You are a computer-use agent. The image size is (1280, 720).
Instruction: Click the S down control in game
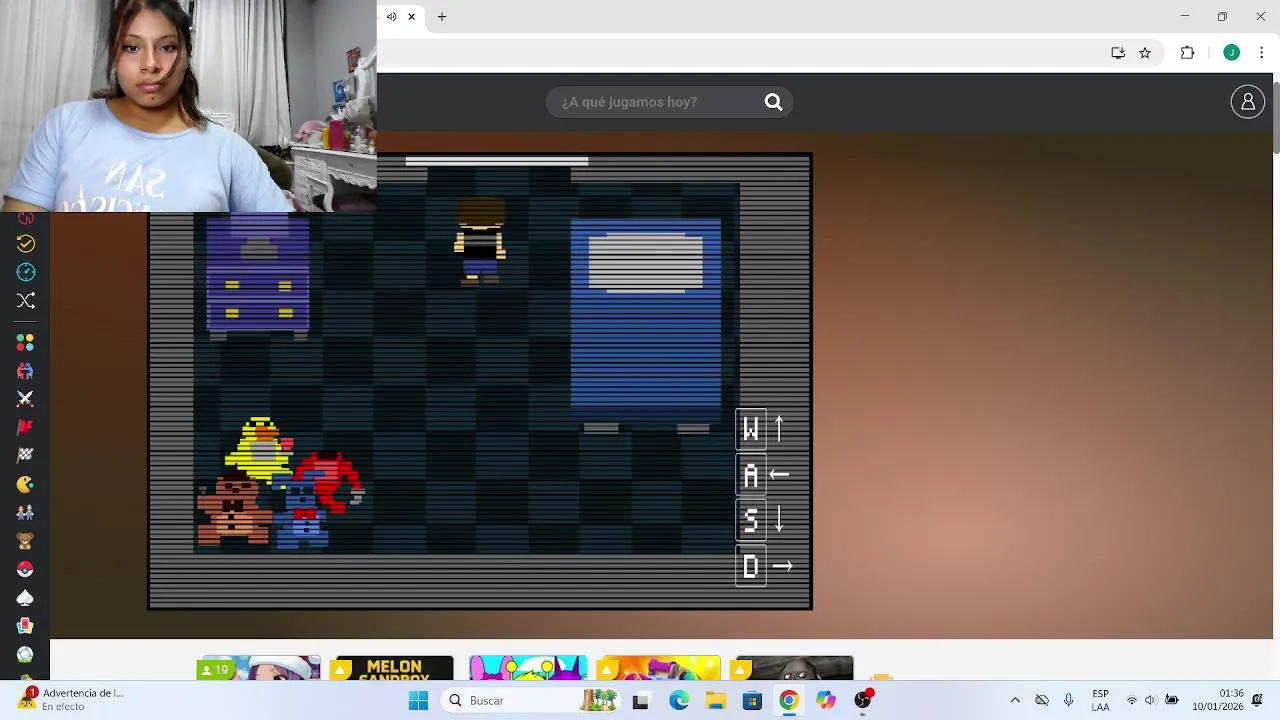(751, 520)
